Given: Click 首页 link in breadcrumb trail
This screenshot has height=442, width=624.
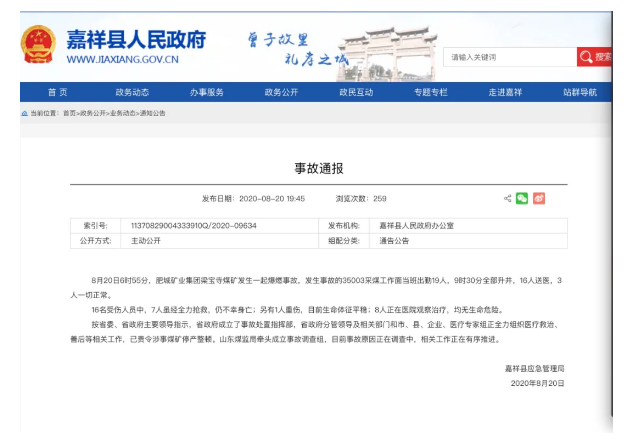Looking at the screenshot, I should coord(69,114).
